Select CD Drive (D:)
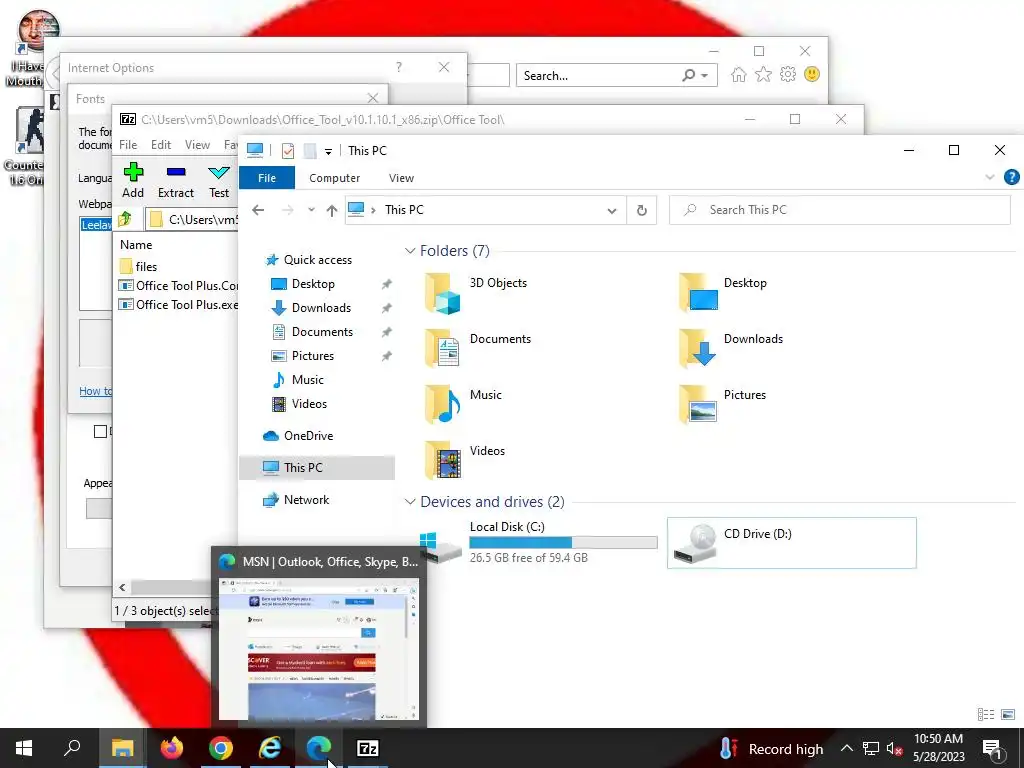The image size is (1024, 768). 792,543
